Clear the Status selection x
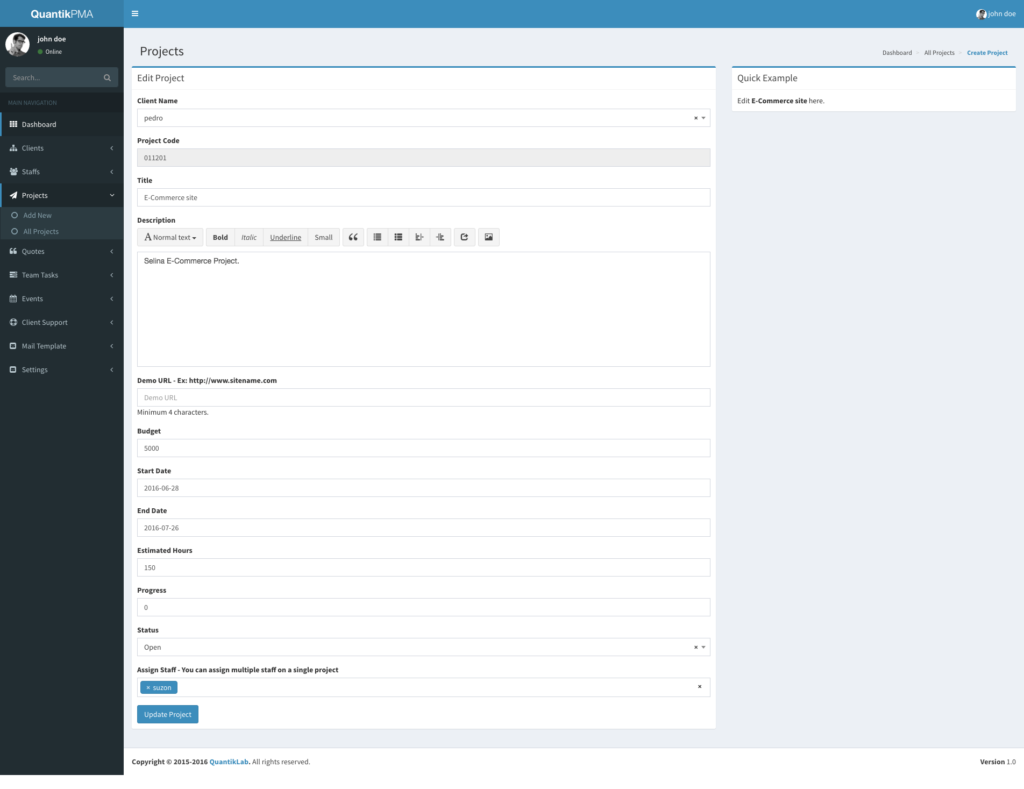Image resolution: width=1024 pixels, height=789 pixels. click(696, 647)
